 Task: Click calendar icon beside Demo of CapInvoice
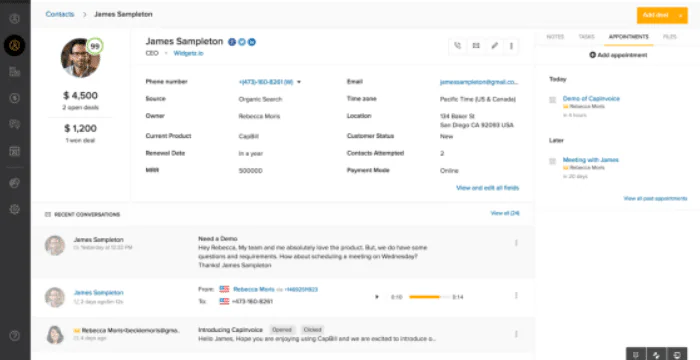(x=553, y=100)
